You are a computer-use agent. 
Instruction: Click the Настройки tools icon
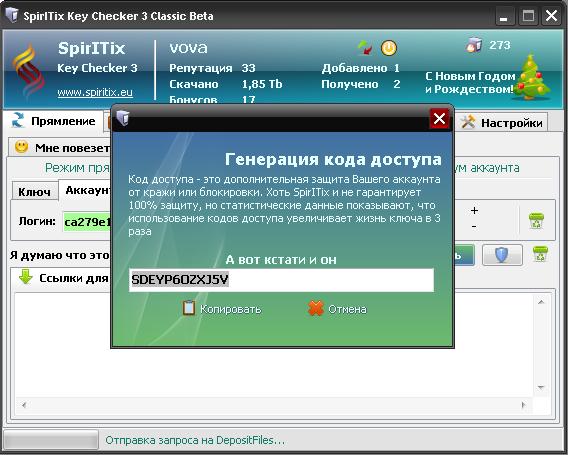click(467, 122)
